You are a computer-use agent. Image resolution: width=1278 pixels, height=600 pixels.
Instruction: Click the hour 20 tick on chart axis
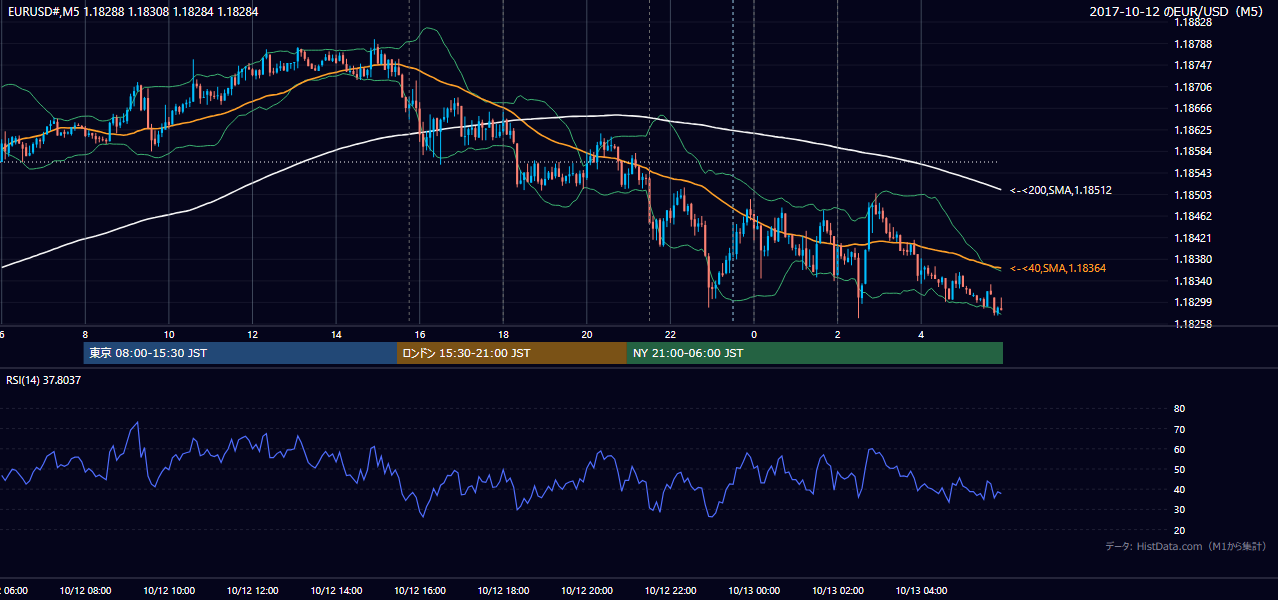(586, 334)
